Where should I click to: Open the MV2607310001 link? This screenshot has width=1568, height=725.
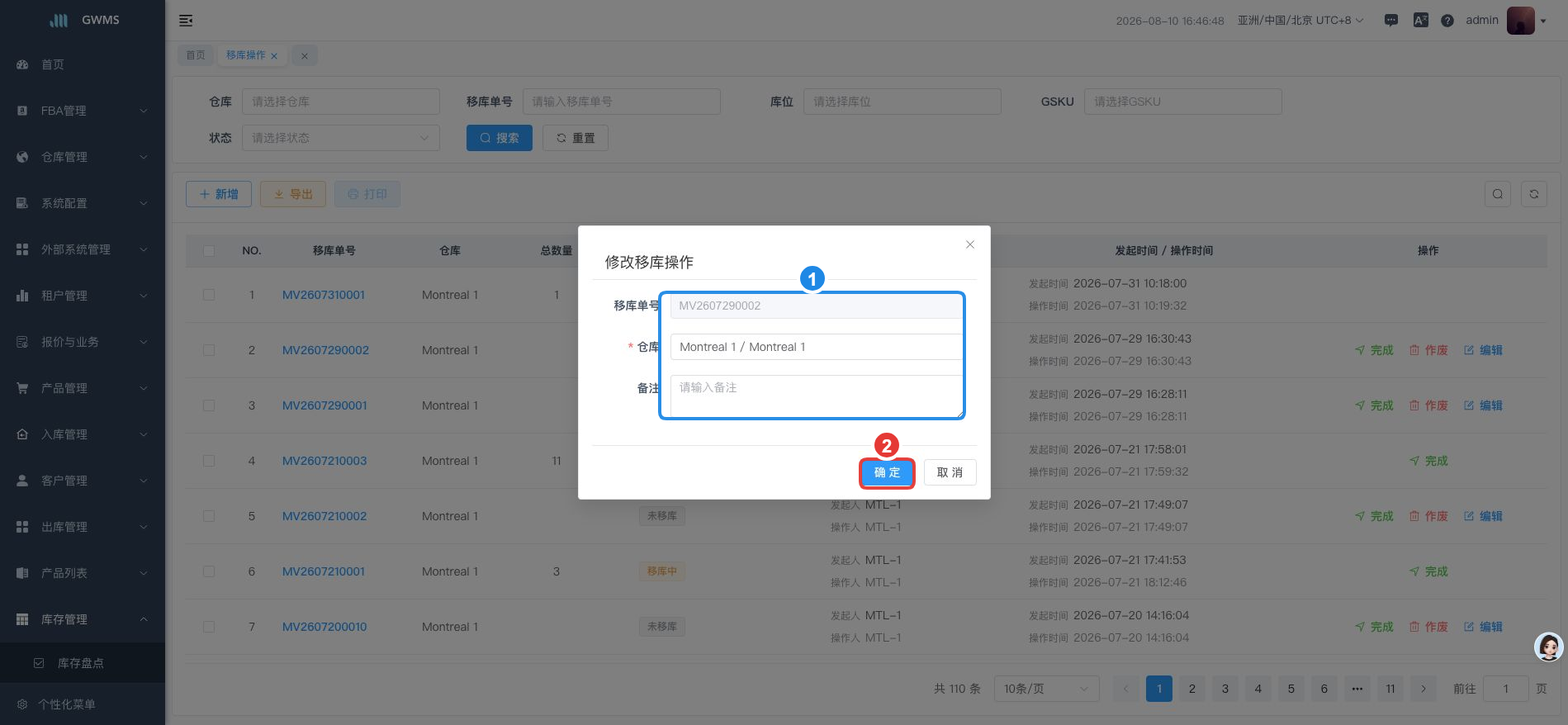[324, 295]
